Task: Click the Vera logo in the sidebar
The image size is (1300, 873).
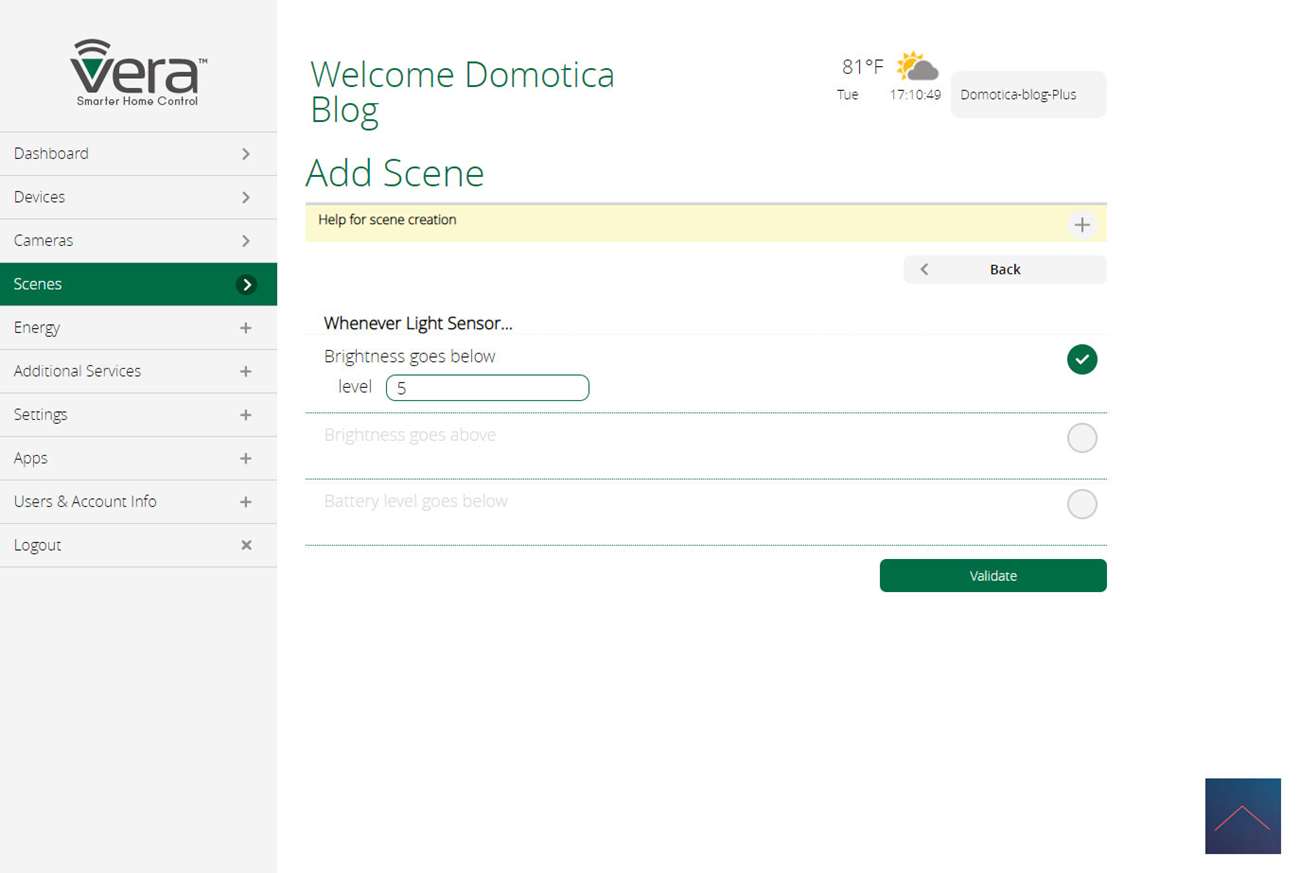Action: pyautogui.click(x=138, y=72)
